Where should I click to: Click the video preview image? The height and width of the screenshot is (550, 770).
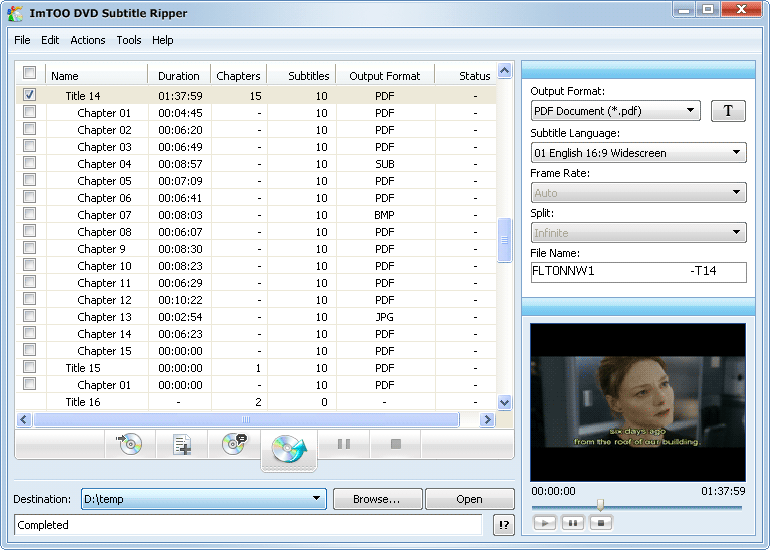pyautogui.click(x=638, y=402)
